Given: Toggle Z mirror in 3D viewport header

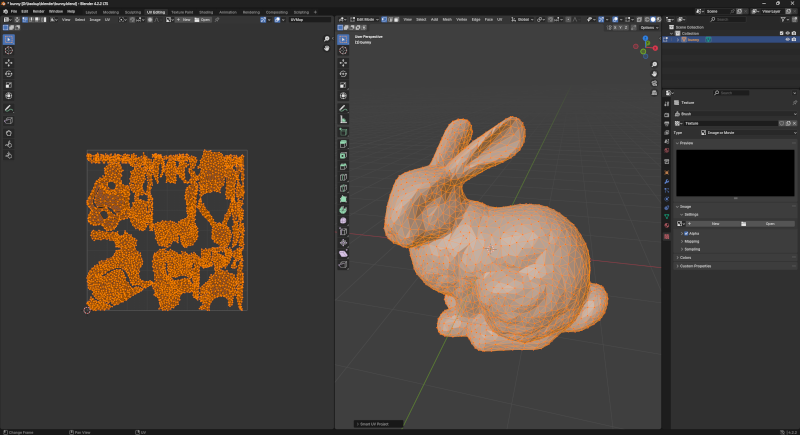Looking at the screenshot, I should (626, 28).
